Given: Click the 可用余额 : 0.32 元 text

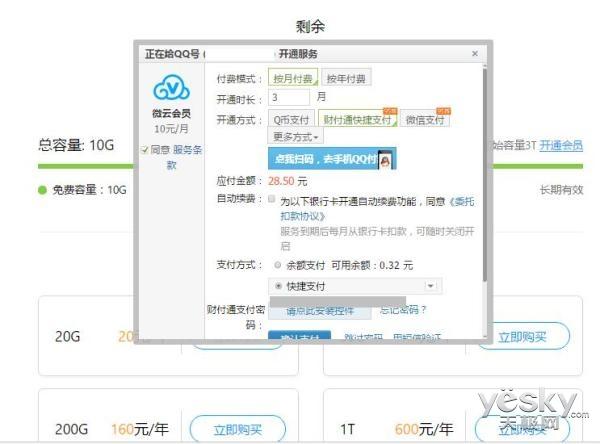Looking at the screenshot, I should coord(372,265).
